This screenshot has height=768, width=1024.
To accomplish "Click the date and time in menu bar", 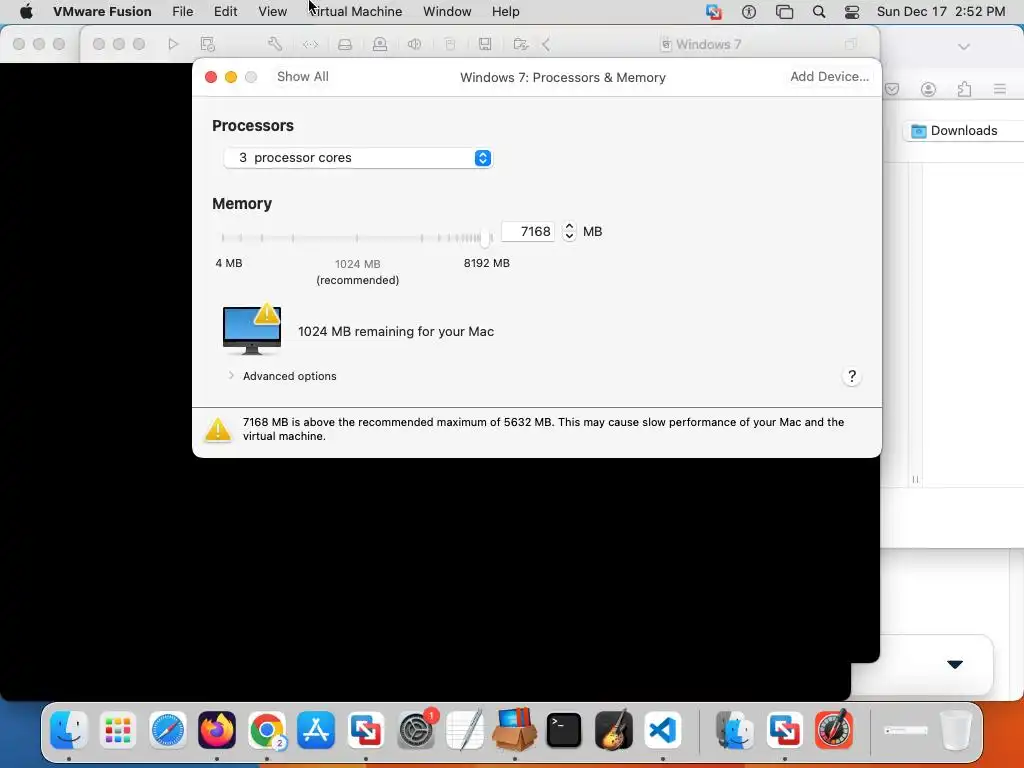I will (x=940, y=12).
